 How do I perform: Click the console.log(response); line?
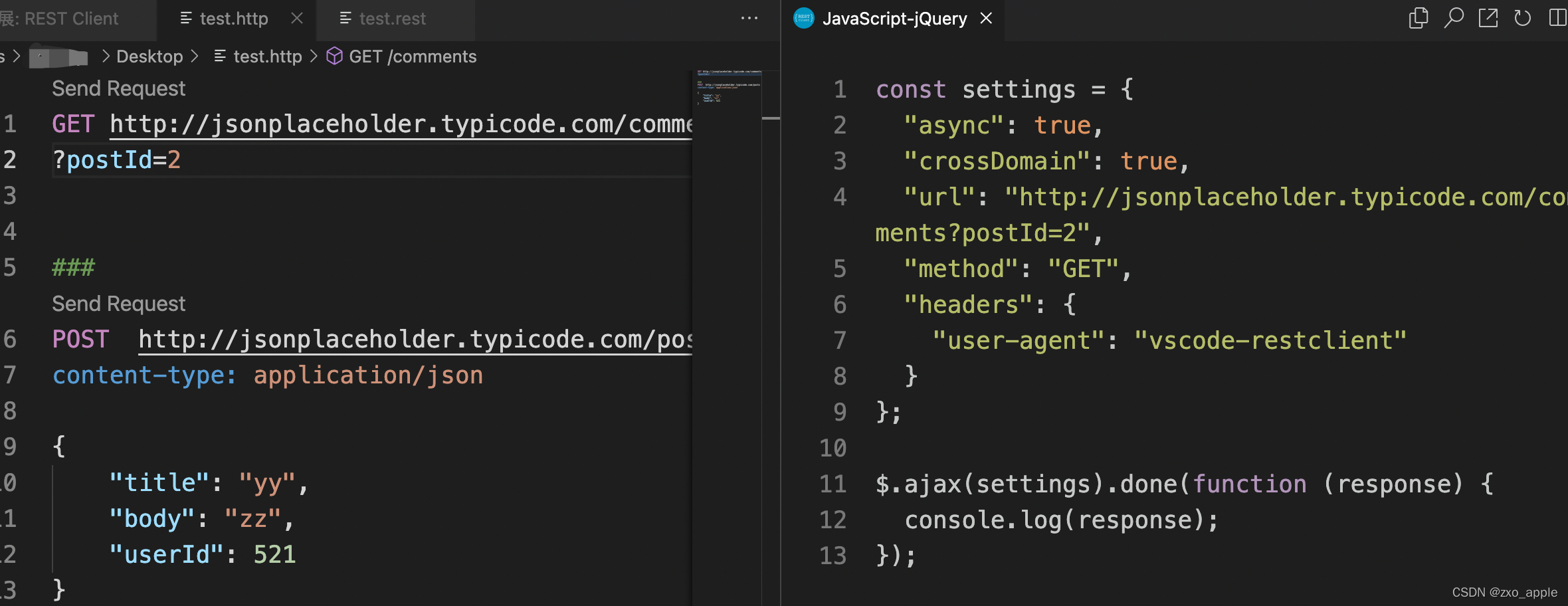pos(1062,520)
